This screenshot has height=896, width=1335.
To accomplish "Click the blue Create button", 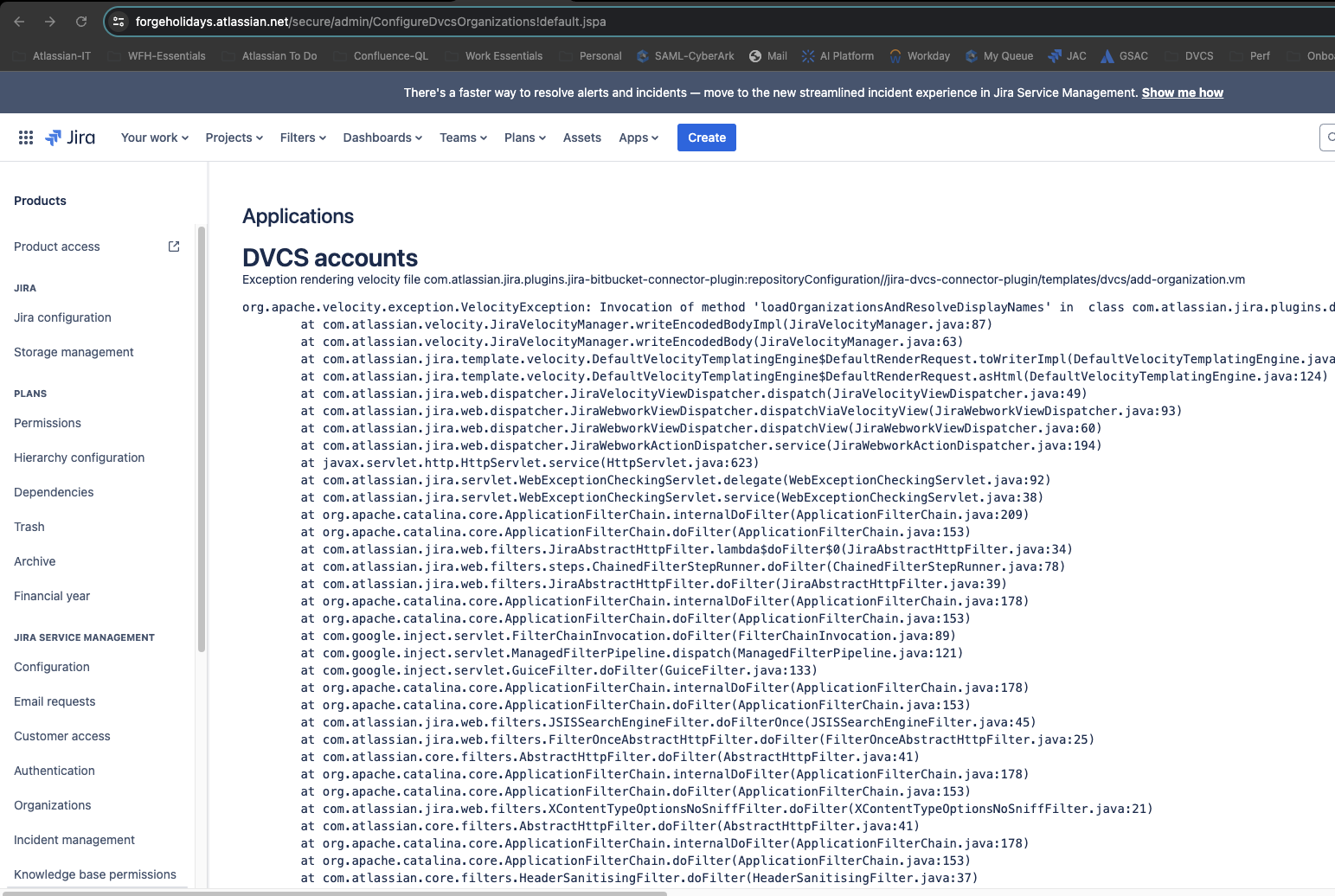I will (x=707, y=138).
